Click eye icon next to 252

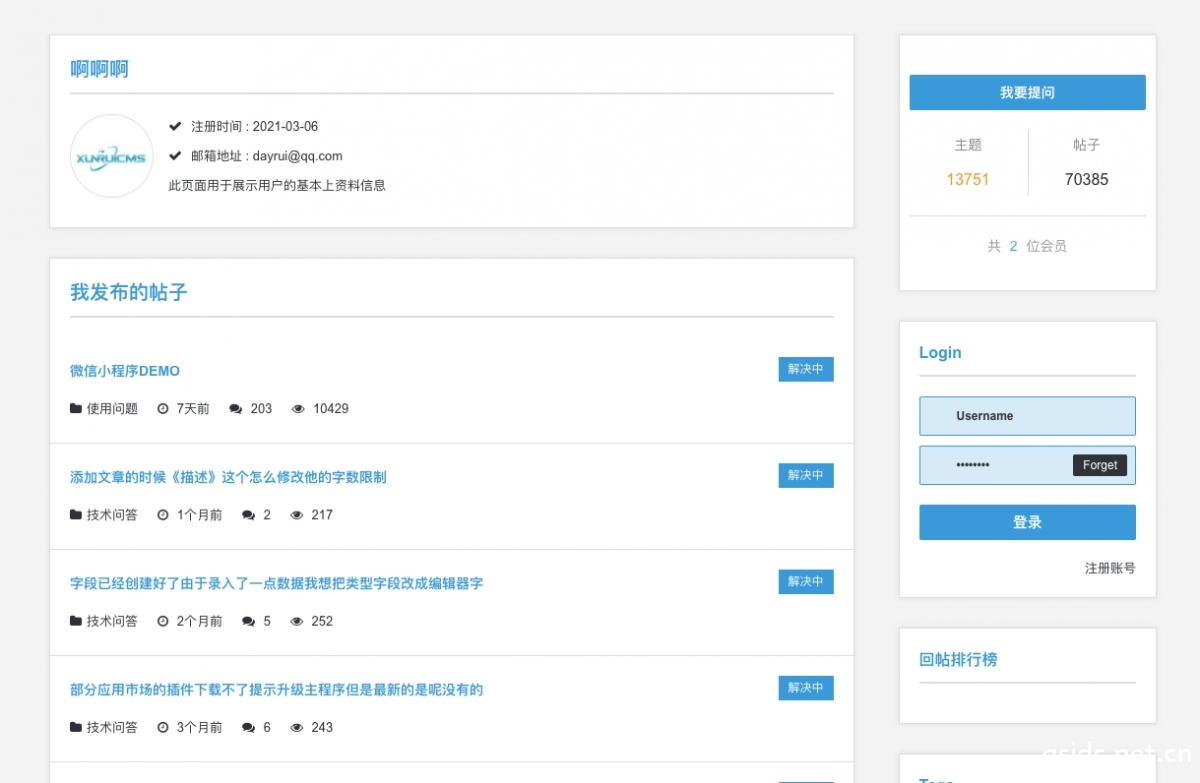[x=297, y=621]
